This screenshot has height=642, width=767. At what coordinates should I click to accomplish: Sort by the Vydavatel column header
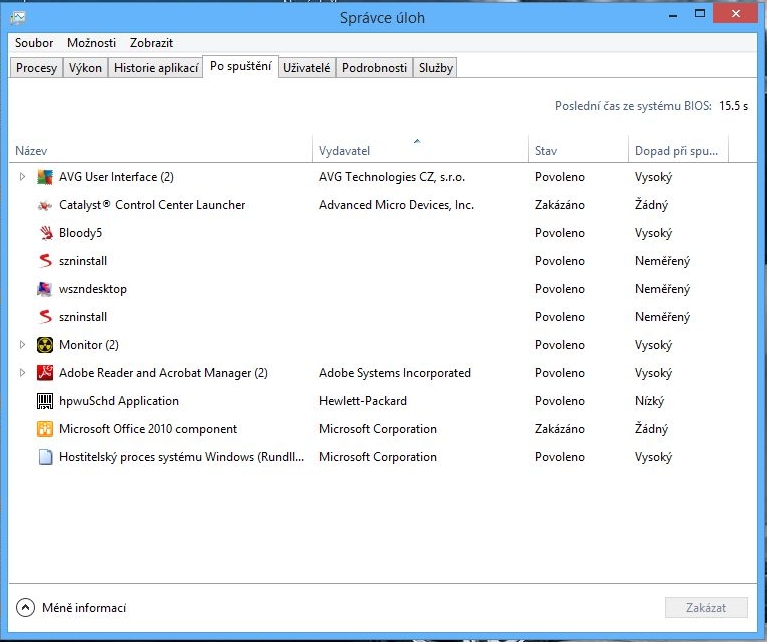(420, 150)
